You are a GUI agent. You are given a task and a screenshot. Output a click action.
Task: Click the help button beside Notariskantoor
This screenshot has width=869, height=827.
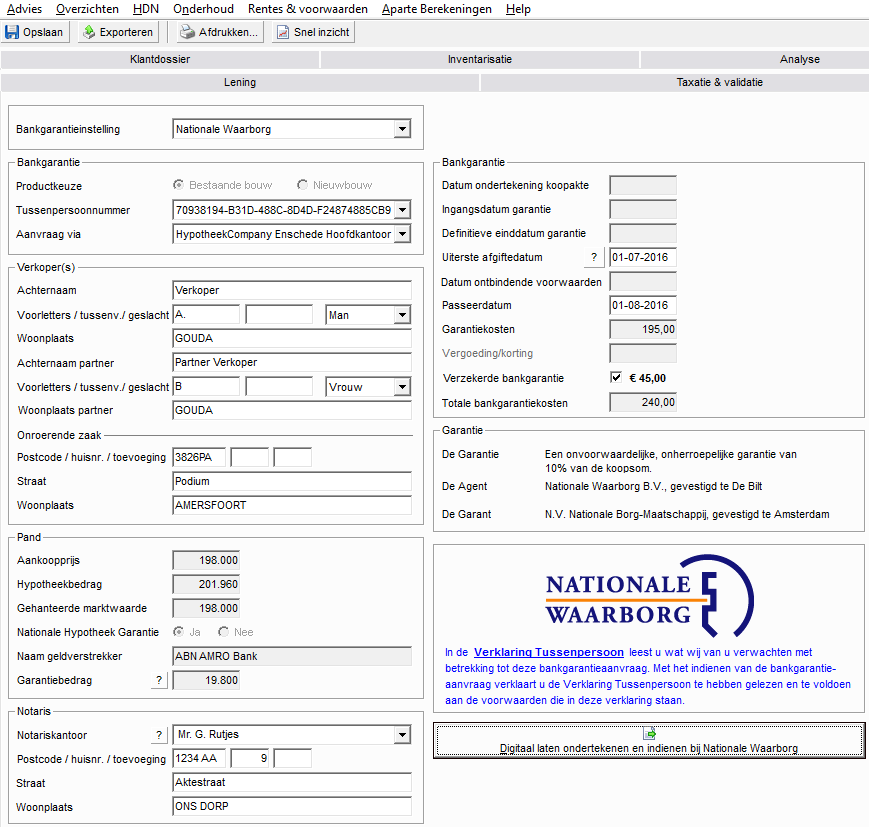click(158, 735)
